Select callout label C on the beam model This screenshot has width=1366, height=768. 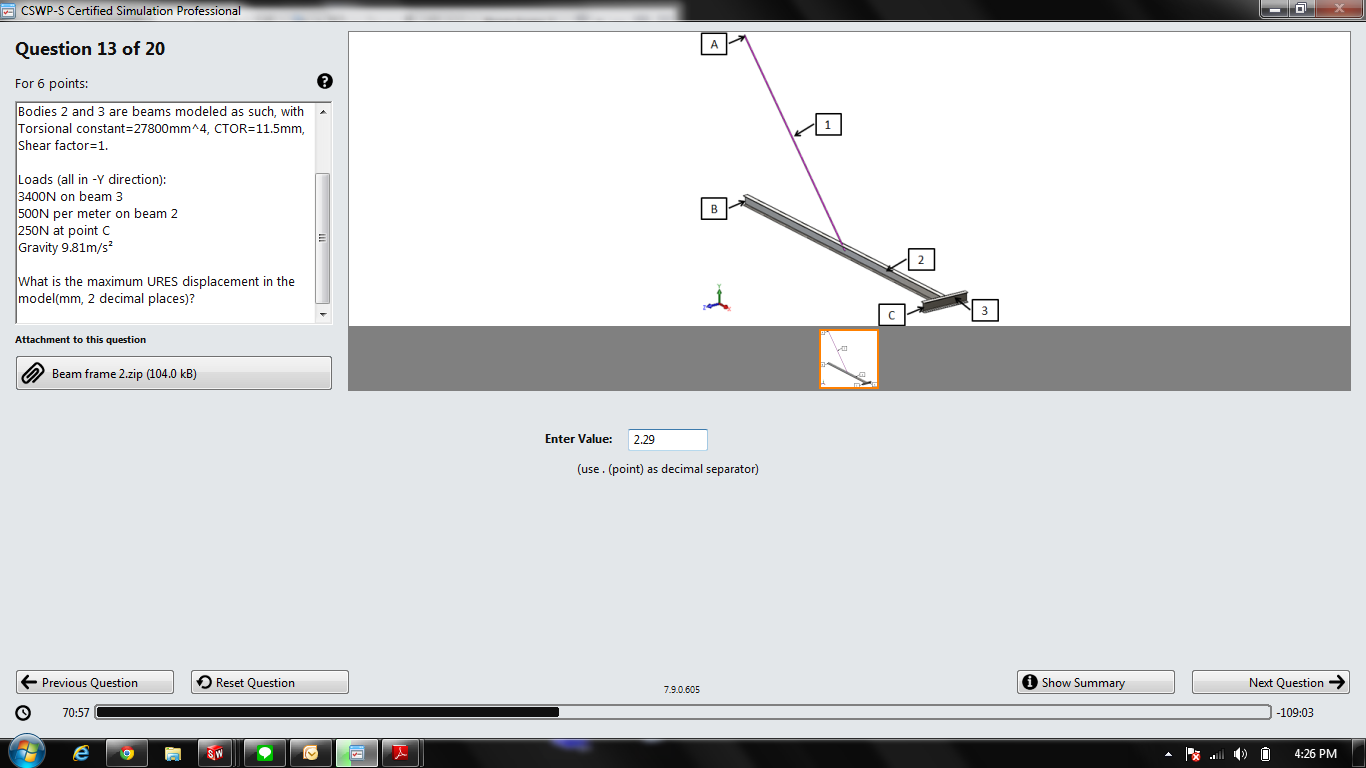point(890,314)
